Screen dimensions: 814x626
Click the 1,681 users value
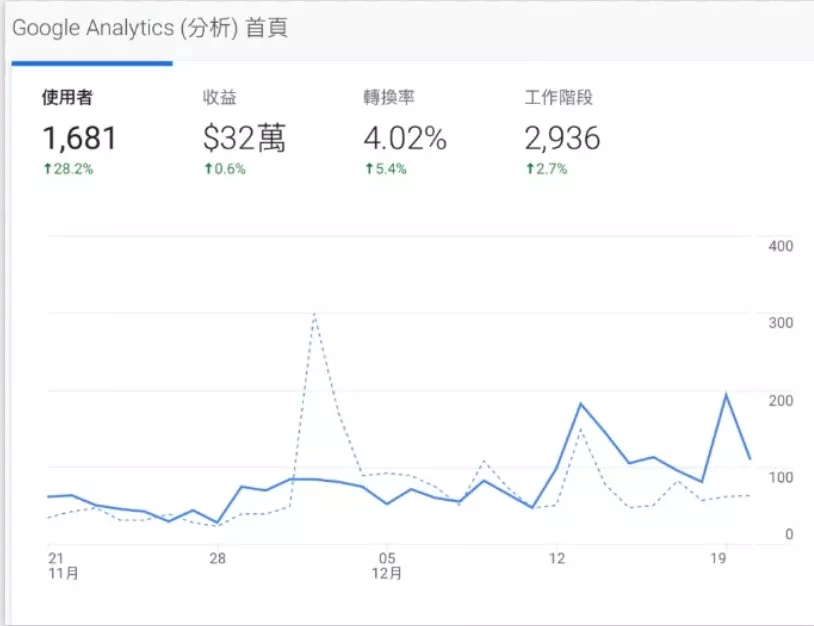[x=80, y=138]
